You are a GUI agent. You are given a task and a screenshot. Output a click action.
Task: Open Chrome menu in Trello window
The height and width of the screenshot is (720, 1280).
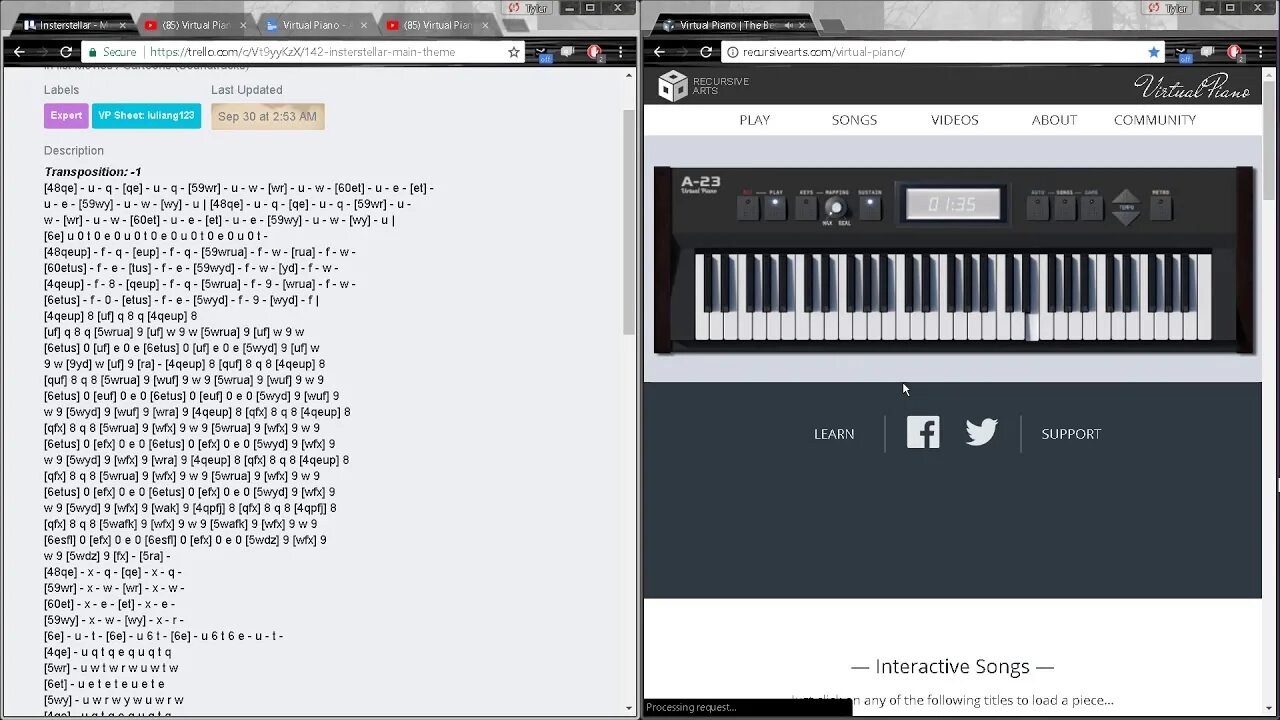tap(620, 52)
